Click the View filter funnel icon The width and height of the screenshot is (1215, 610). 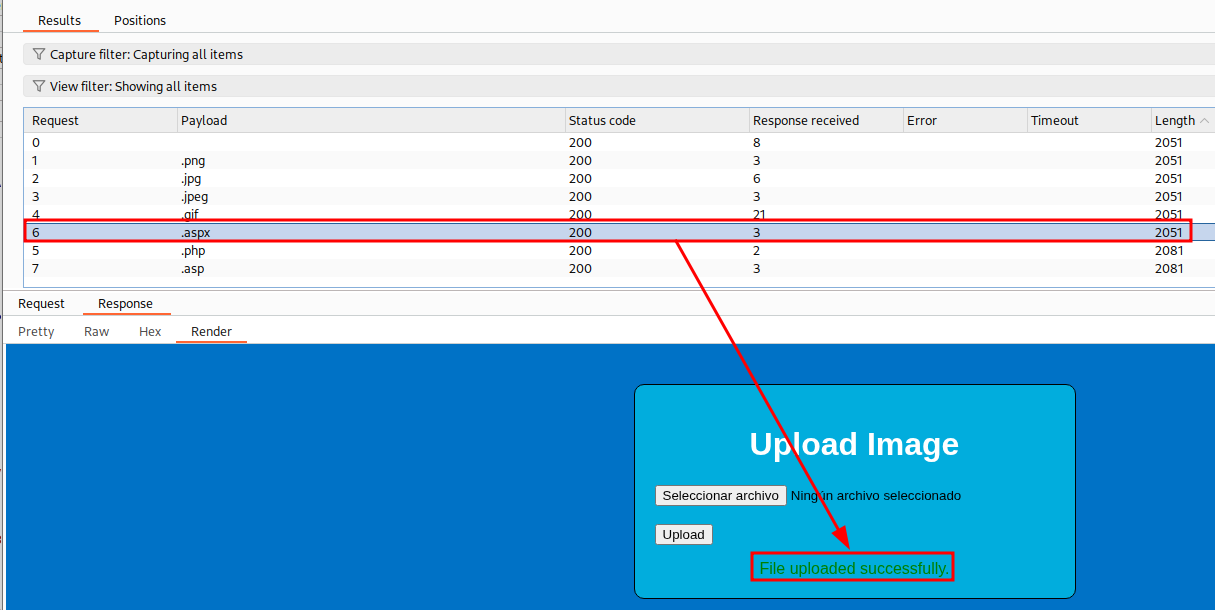(39, 86)
